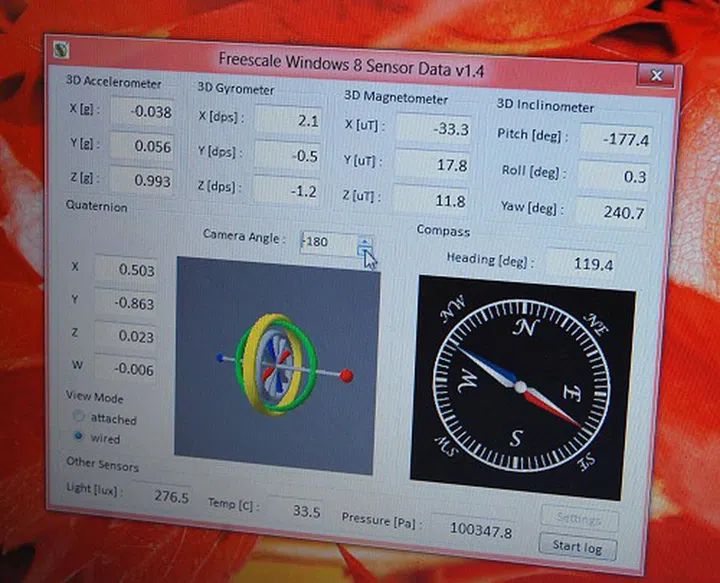Image resolution: width=720 pixels, height=583 pixels.
Task: Click the 3D gyroscope model view
Action: click(x=277, y=365)
